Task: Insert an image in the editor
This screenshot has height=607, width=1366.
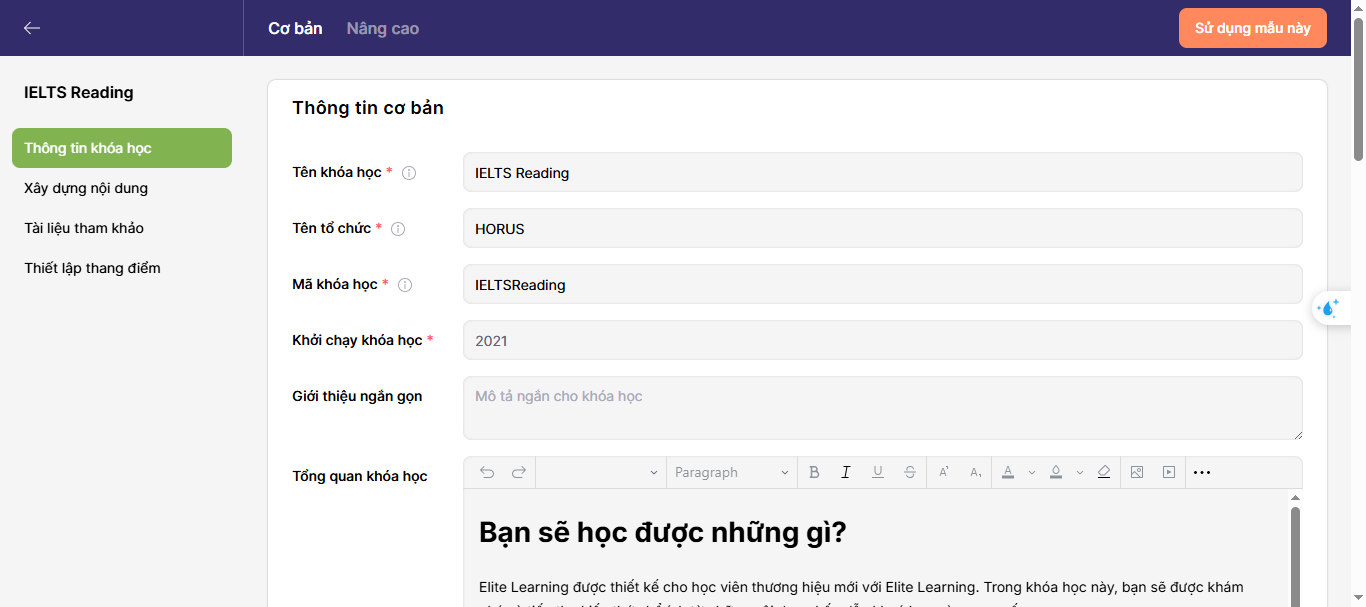Action: tap(1137, 472)
